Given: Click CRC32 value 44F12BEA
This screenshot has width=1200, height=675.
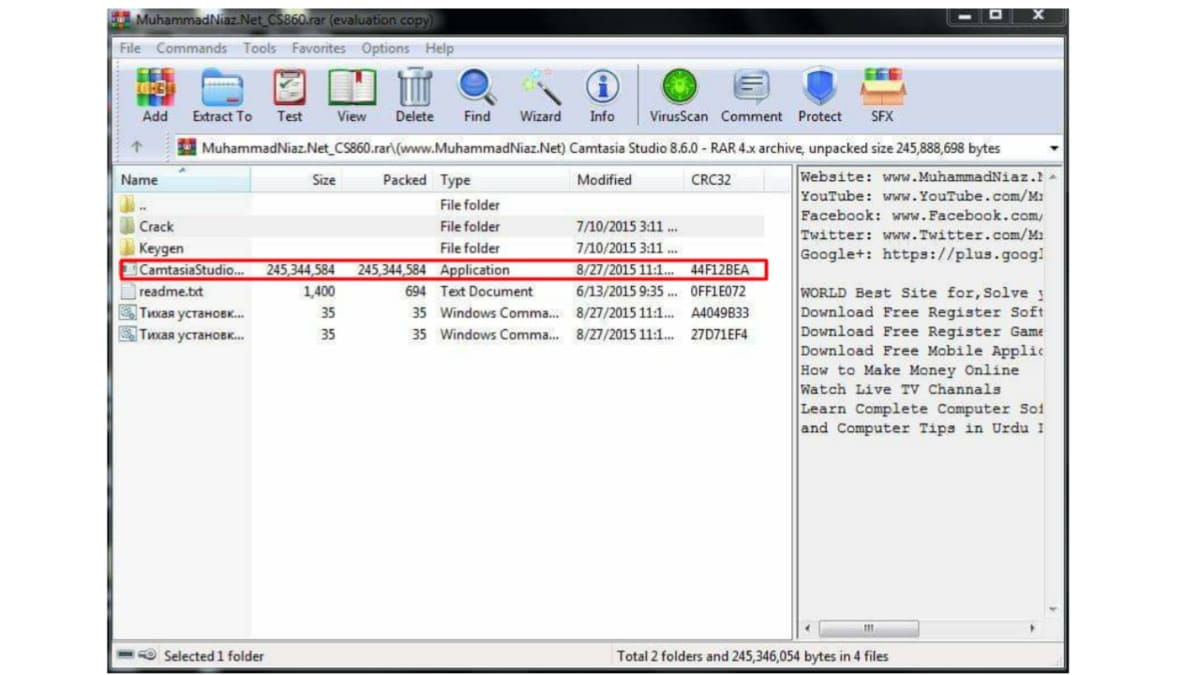Looking at the screenshot, I should [x=718, y=270].
